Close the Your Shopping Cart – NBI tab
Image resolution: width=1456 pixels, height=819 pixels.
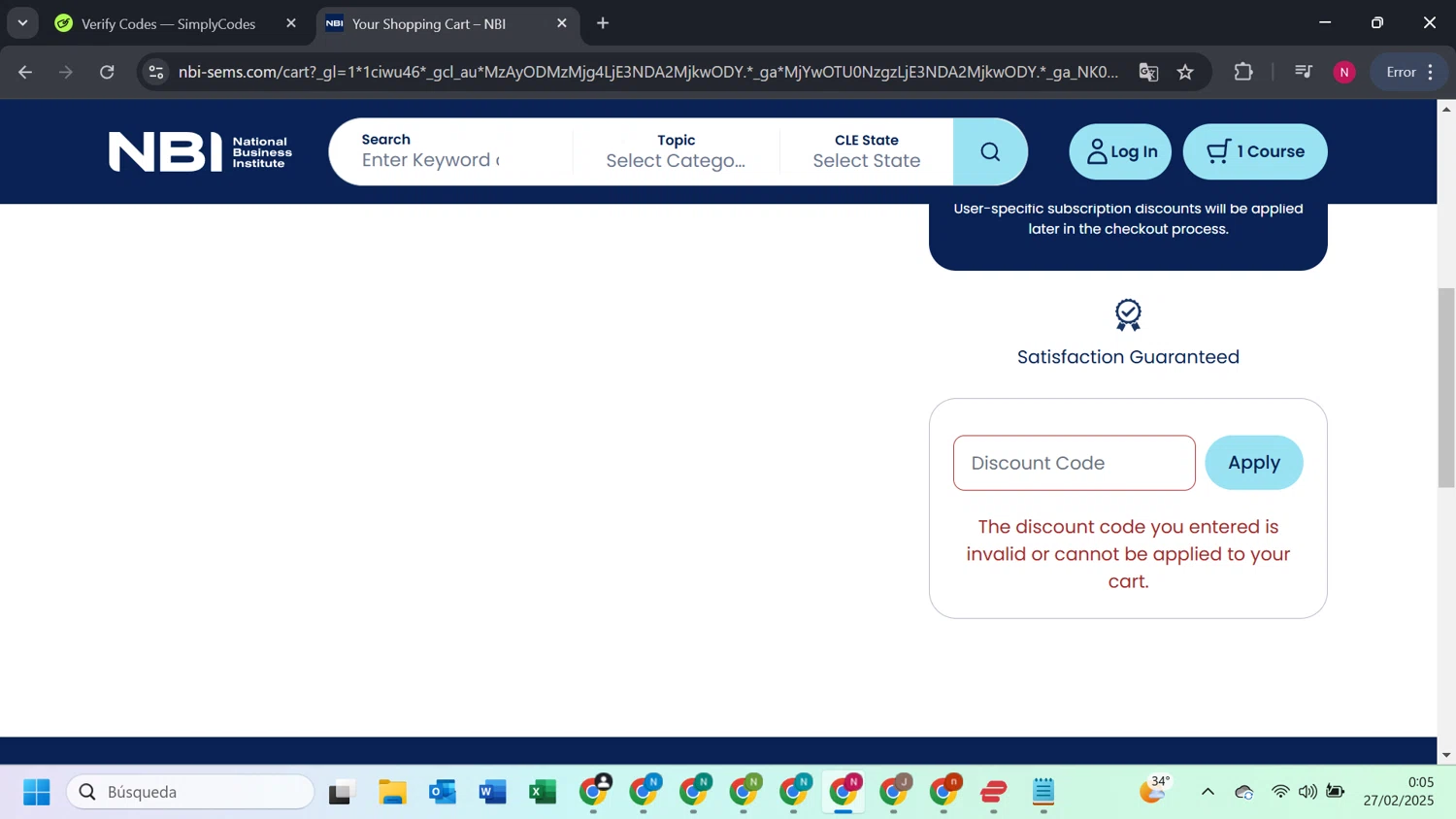click(562, 23)
